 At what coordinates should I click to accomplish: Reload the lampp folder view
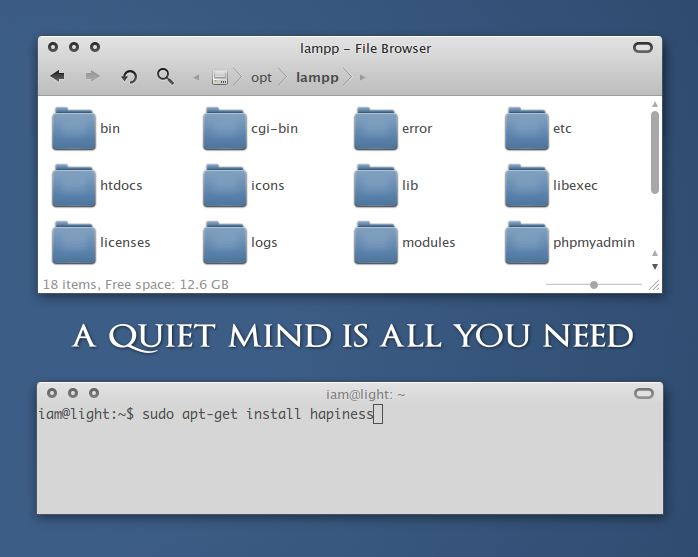[x=129, y=77]
